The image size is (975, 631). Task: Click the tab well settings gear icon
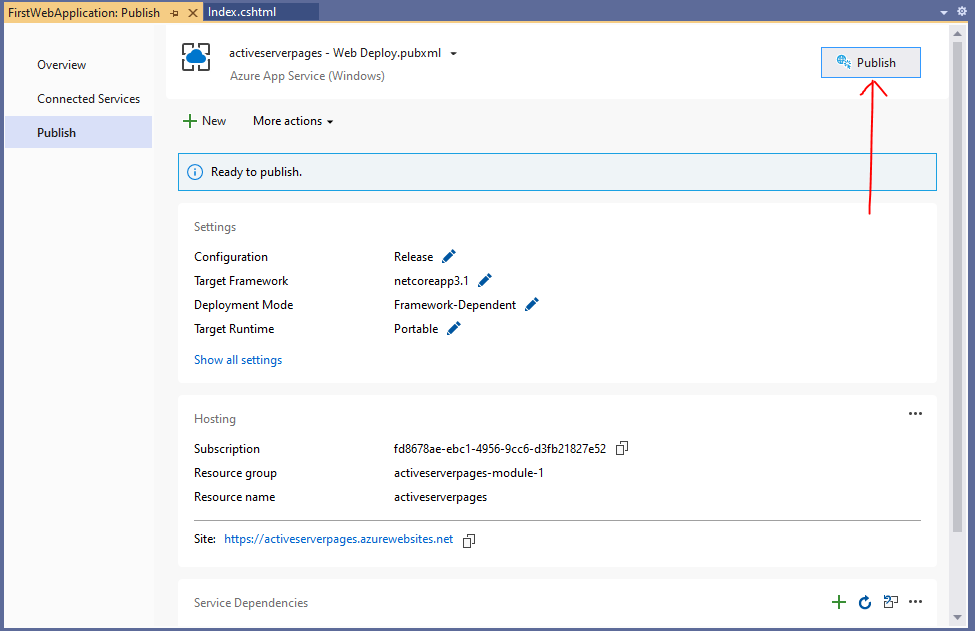tap(961, 12)
